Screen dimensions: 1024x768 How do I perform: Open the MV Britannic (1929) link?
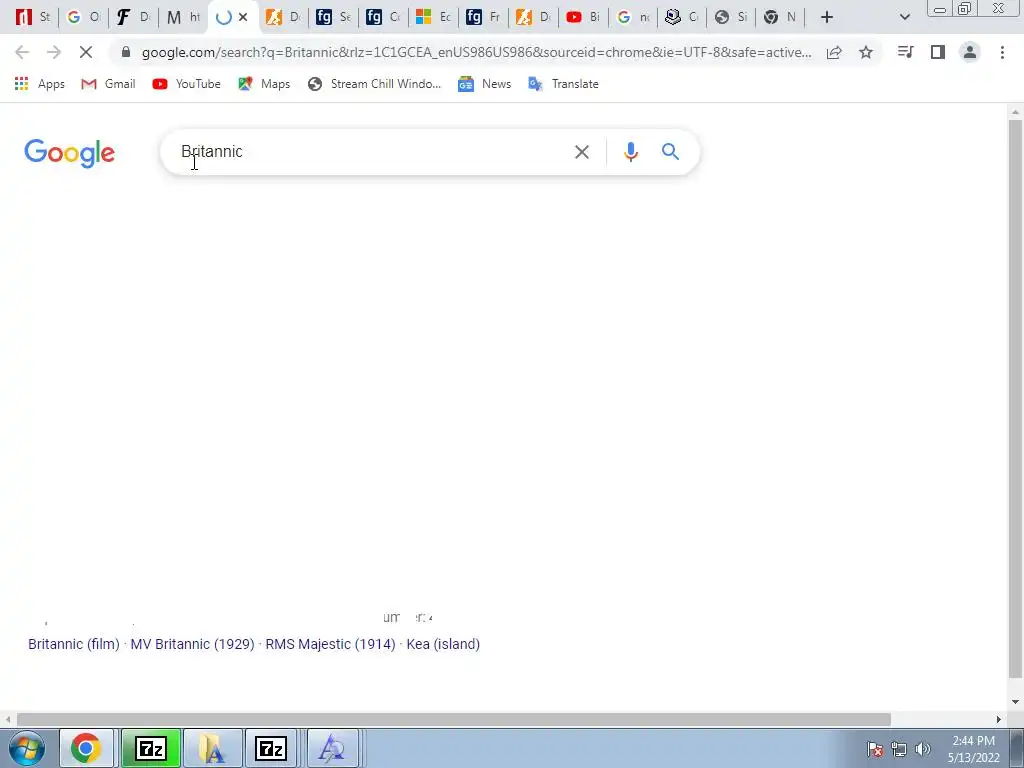[193, 644]
